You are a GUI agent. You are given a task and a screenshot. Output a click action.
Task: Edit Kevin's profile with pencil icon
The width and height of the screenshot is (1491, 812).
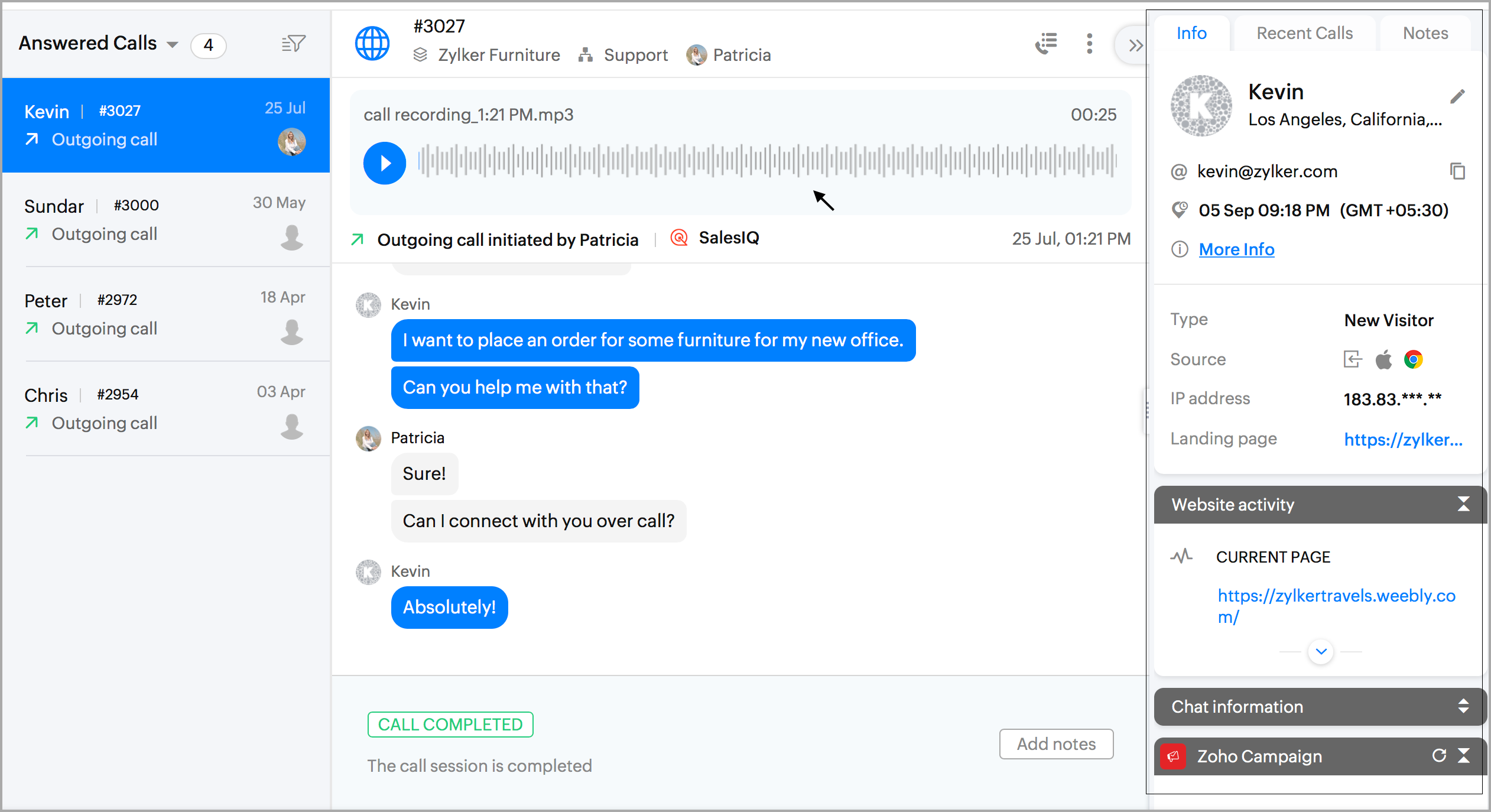pyautogui.click(x=1457, y=96)
